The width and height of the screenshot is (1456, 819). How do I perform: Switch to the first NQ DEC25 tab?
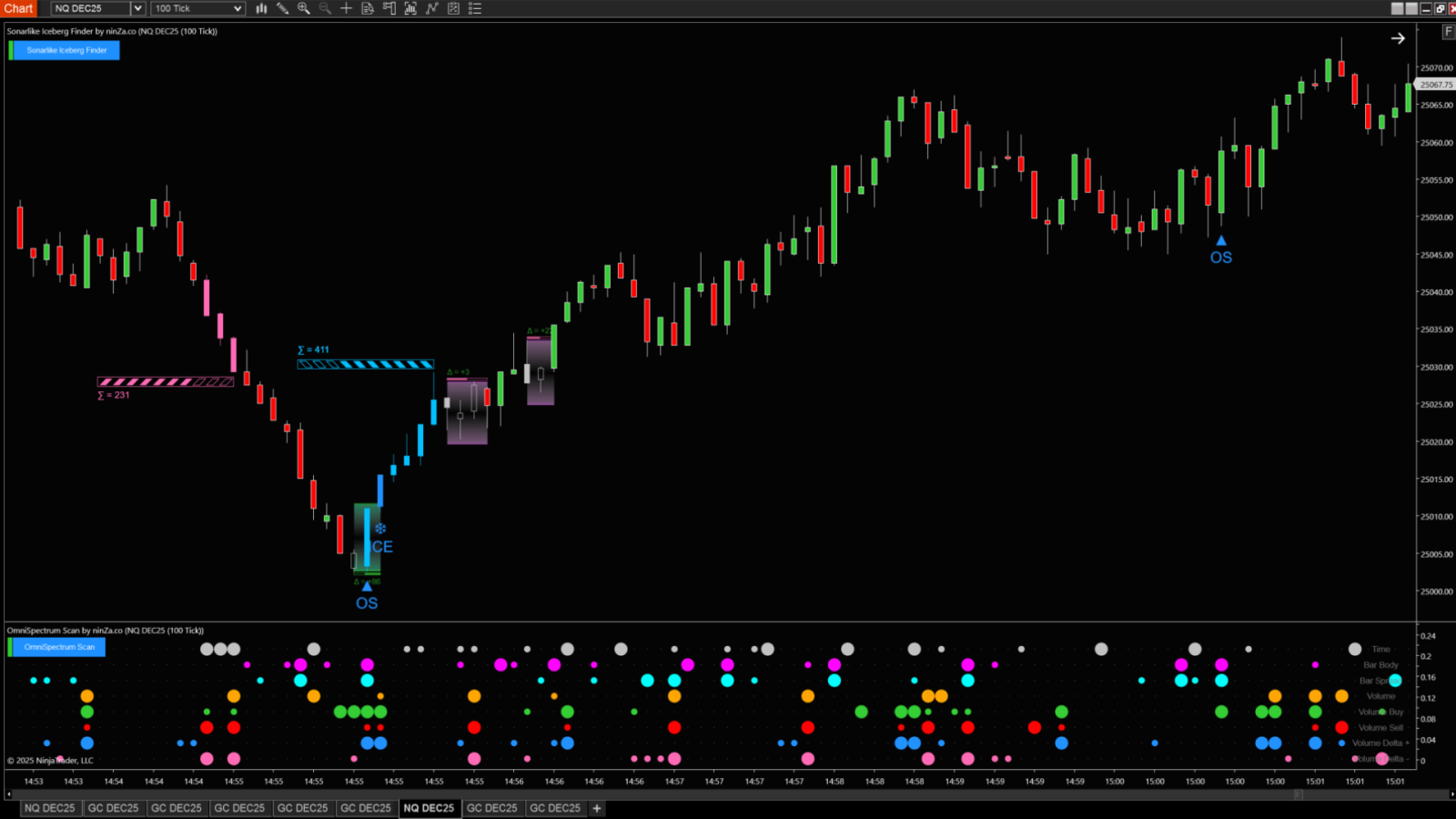click(50, 808)
